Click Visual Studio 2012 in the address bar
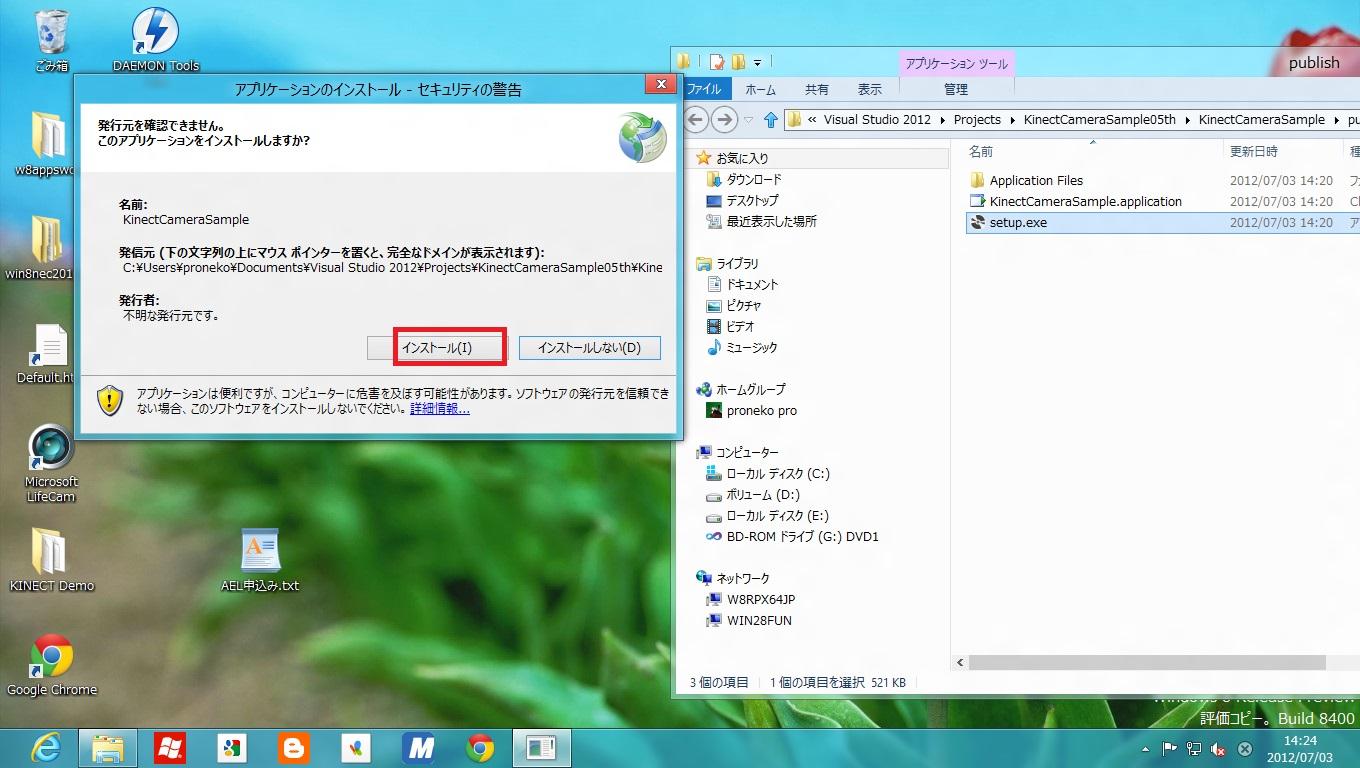The image size is (1360, 768). (x=877, y=119)
